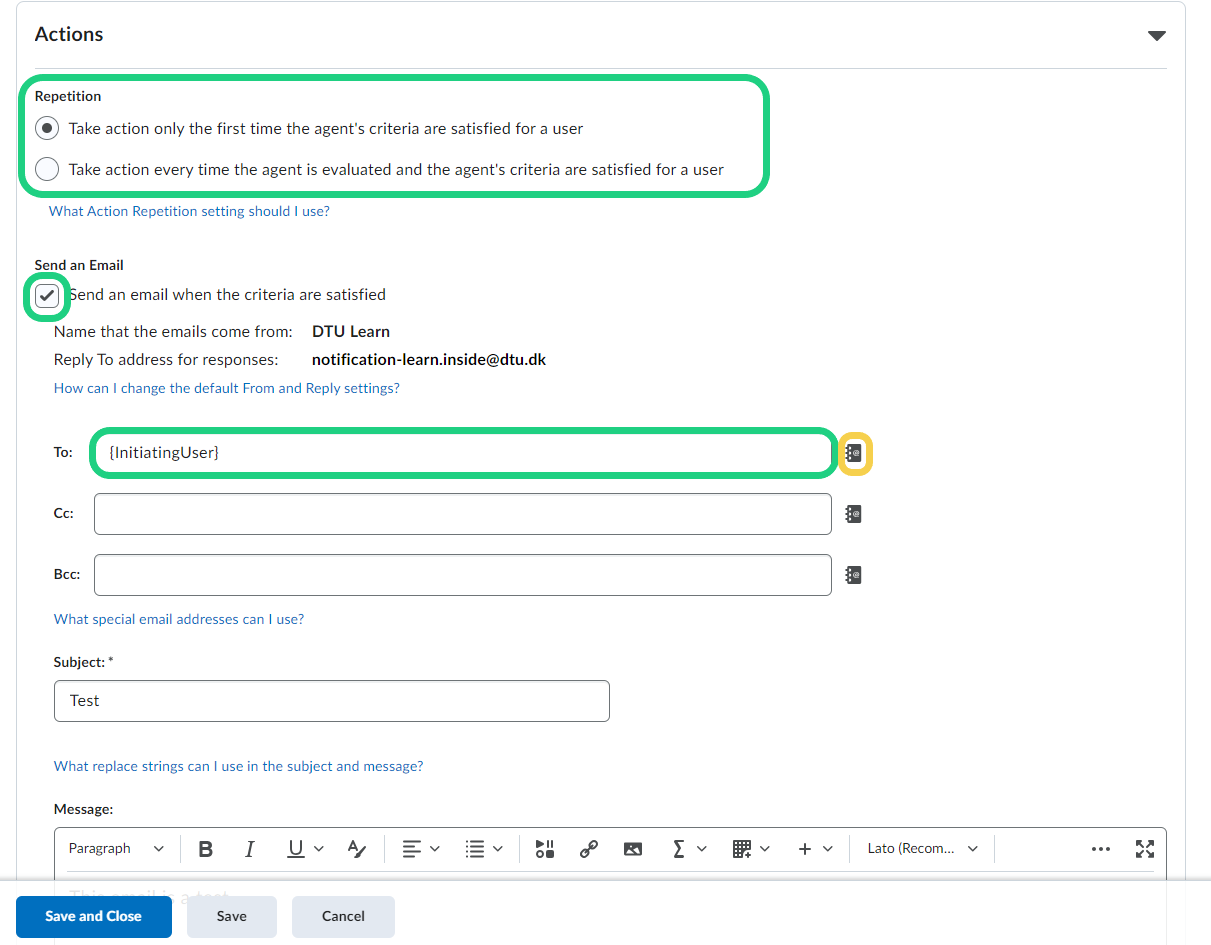Expand the text alignment dropdown
This screenshot has width=1211, height=945.
tap(421, 849)
